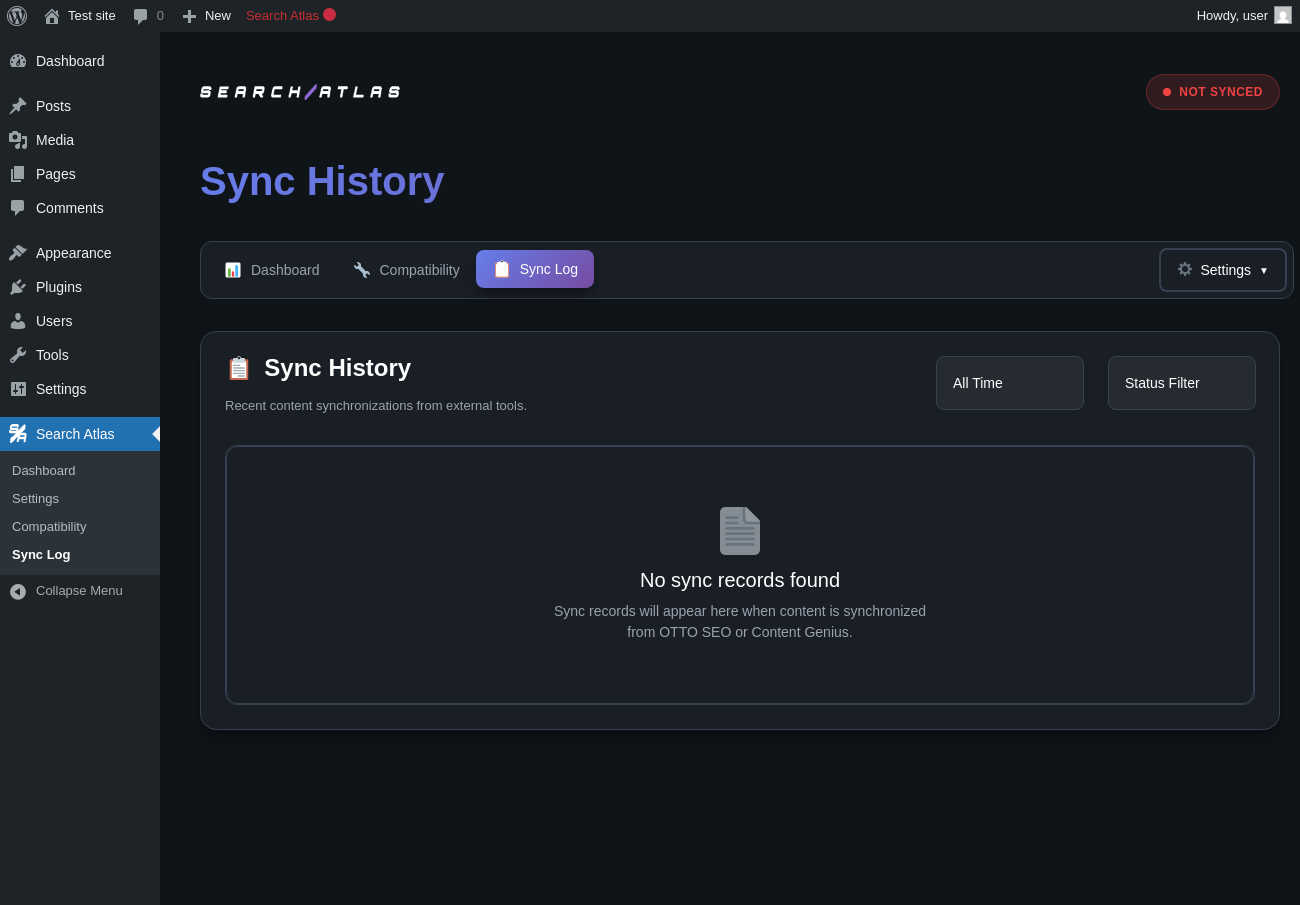The image size is (1300, 905).
Task: Click the Posts pushpin icon
Action: [18, 106]
